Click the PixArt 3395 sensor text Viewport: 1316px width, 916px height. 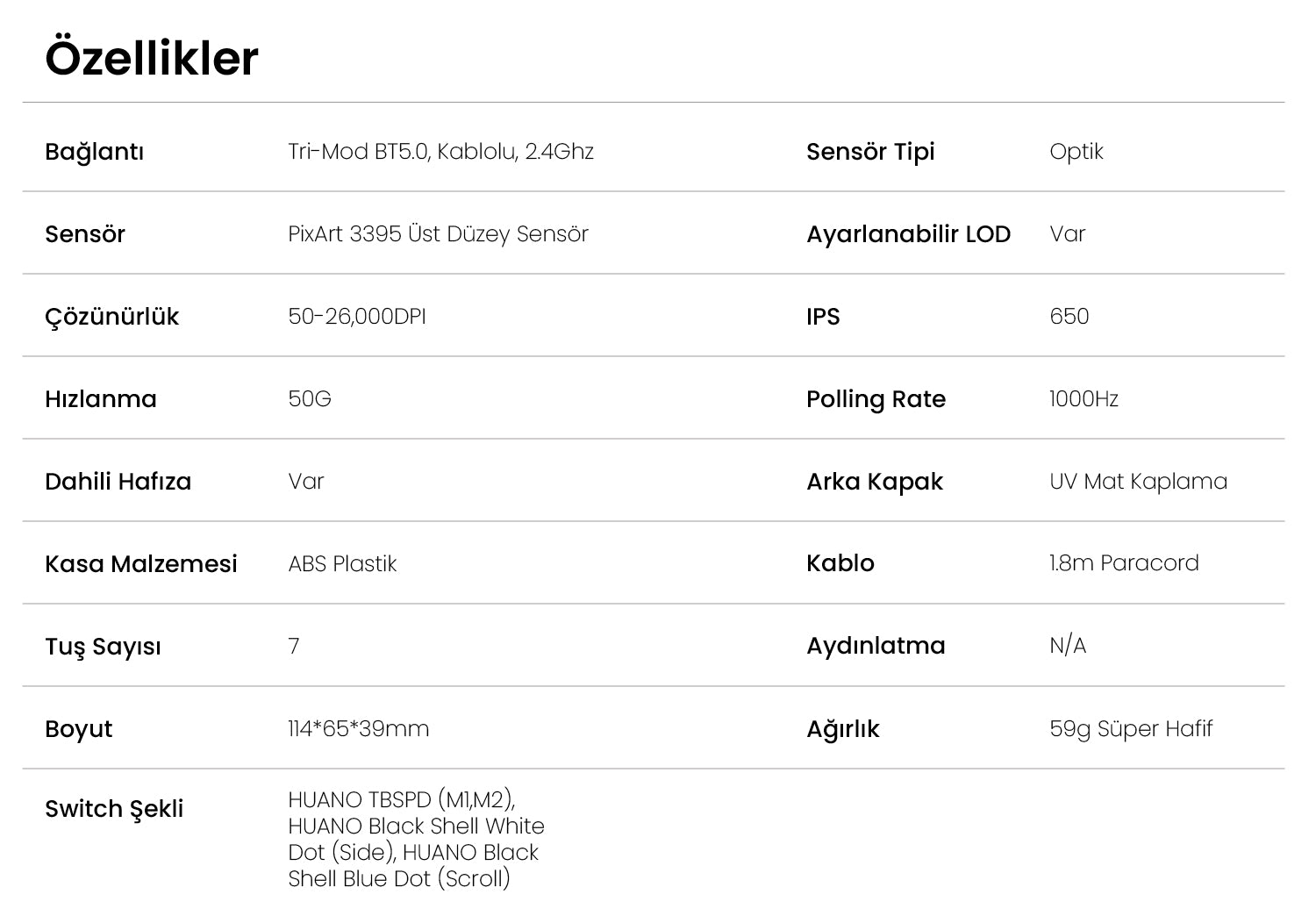[438, 234]
